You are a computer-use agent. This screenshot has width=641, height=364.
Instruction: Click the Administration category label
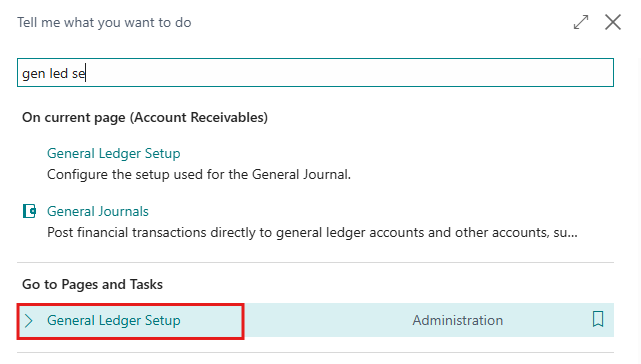click(457, 320)
